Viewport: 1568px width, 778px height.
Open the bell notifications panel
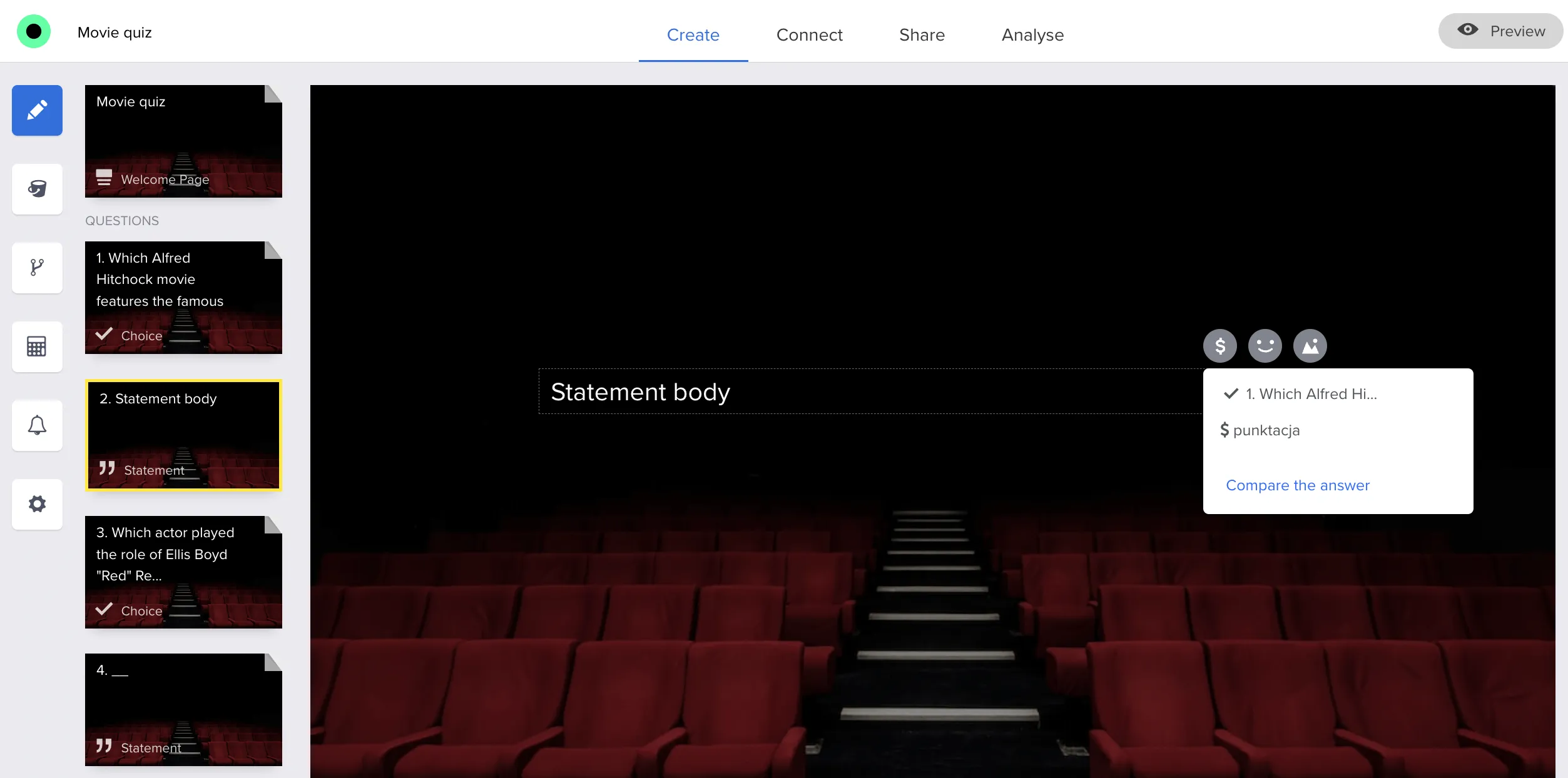click(37, 425)
